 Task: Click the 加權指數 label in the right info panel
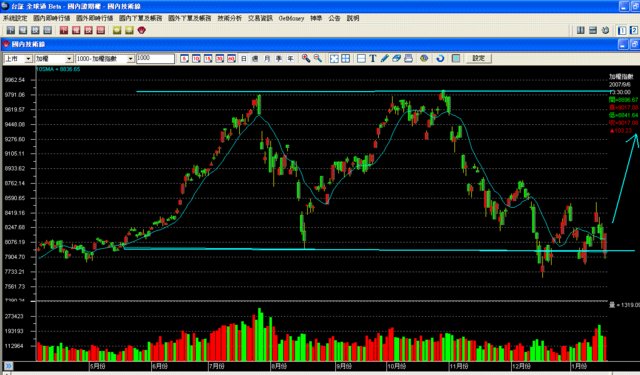(x=621, y=76)
